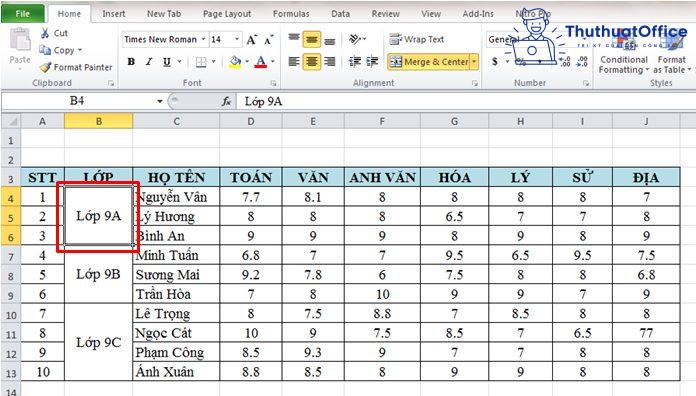
Task: Open the Add-Ins tab
Action: [478, 14]
